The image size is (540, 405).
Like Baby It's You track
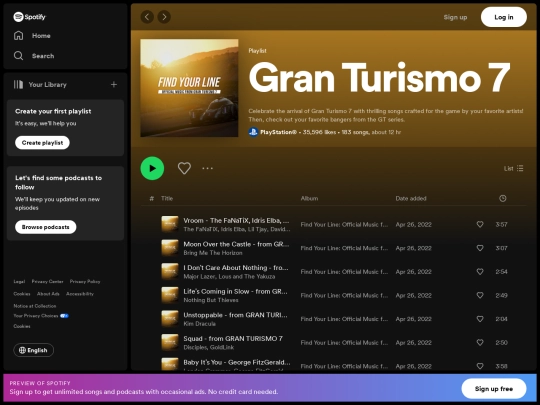pos(480,366)
